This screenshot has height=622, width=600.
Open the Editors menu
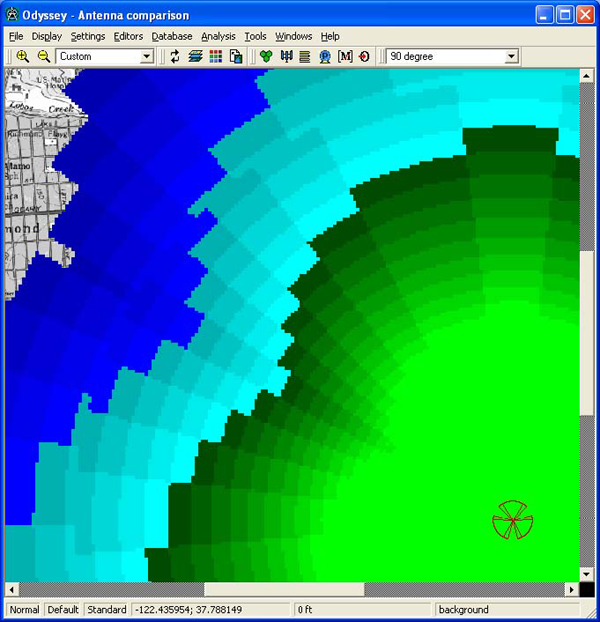click(128, 36)
